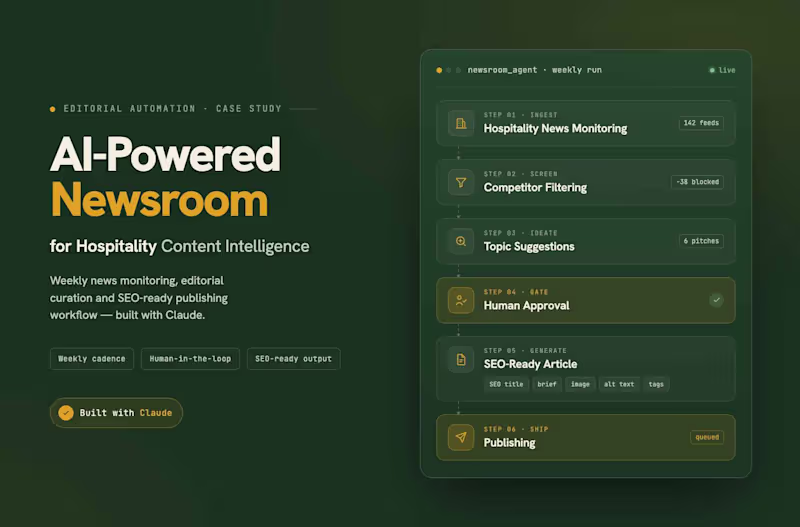Click the STEP 06 · SHIP label
This screenshot has width=800, height=527.
[516, 429]
